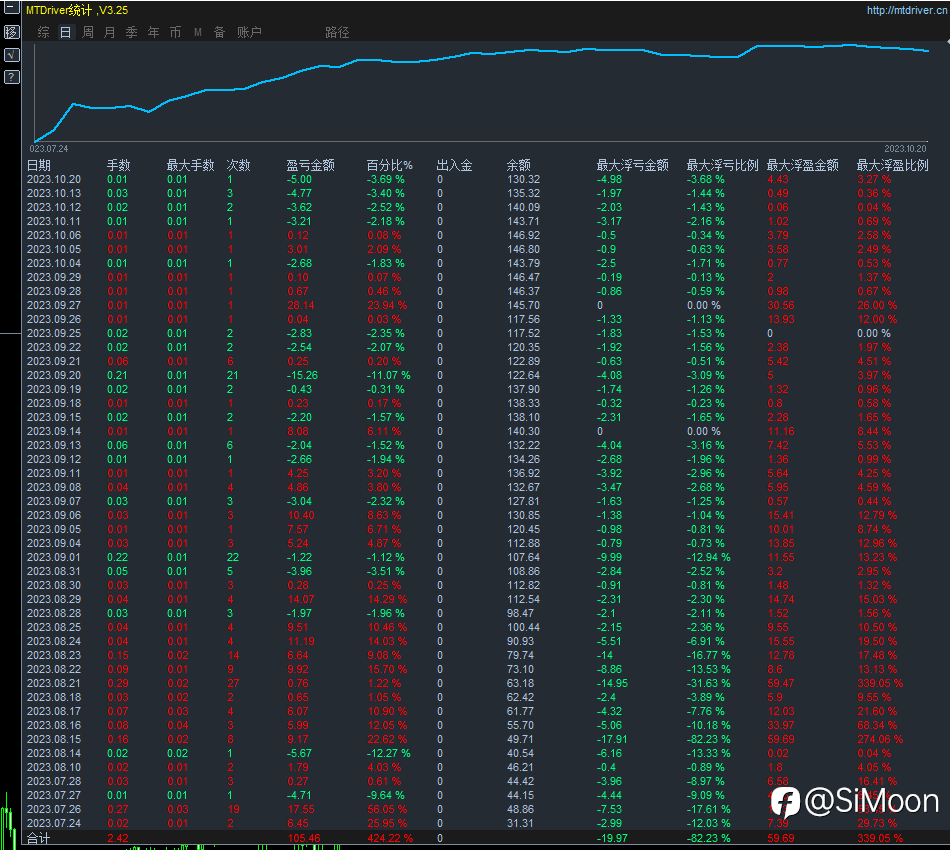Click the 日期 column header
This screenshot has width=950, height=850.
point(39,165)
